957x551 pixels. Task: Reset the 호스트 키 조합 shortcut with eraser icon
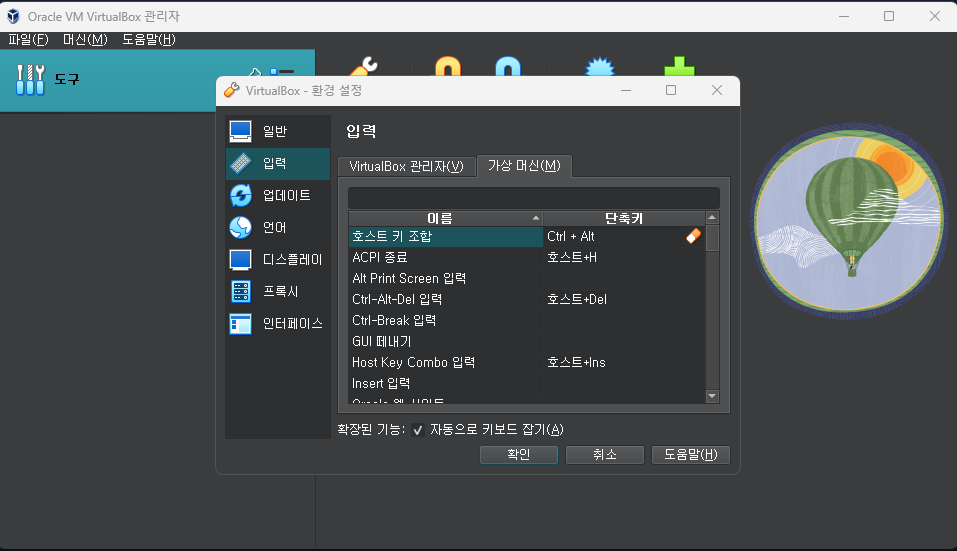(x=693, y=236)
